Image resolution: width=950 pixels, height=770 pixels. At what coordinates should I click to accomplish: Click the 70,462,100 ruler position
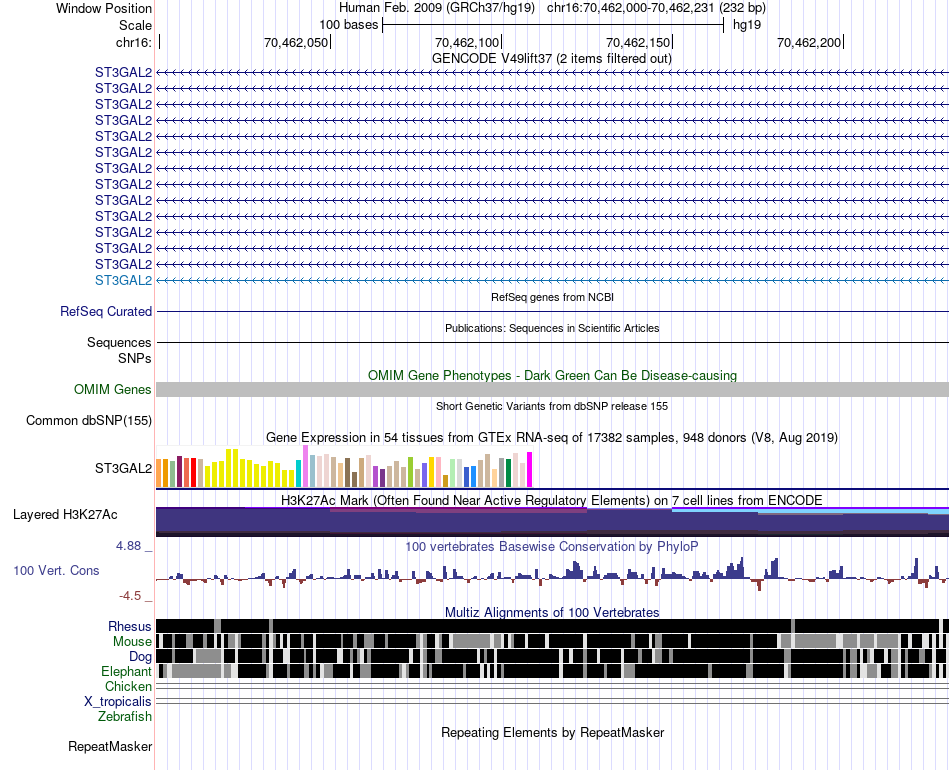(x=467, y=42)
